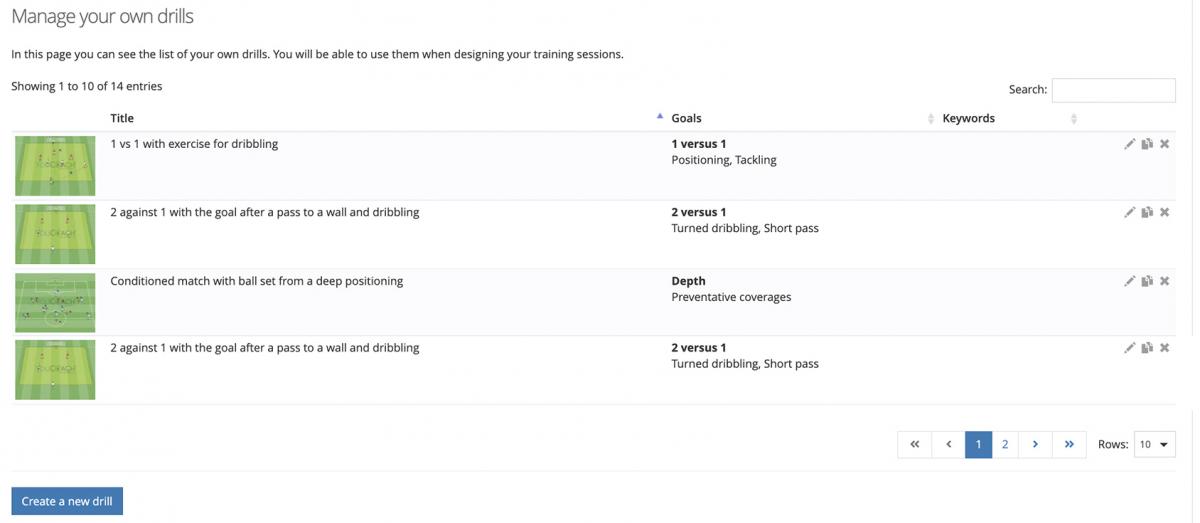Delete the last 2 against 1 drill
Image resolution: width=1200 pixels, height=523 pixels.
(x=1164, y=348)
